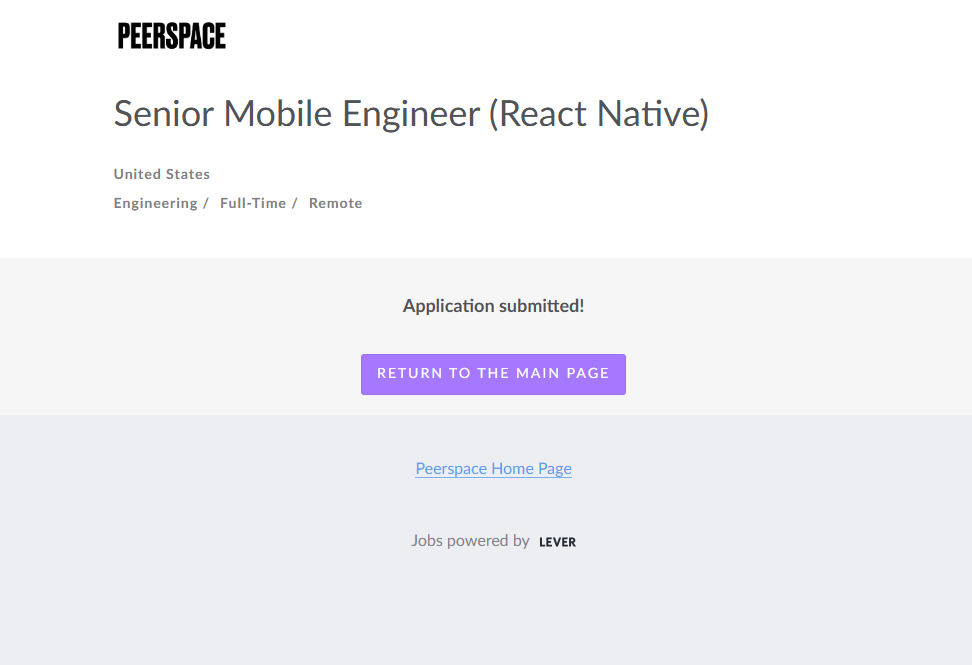Click the word States in the location
The width and height of the screenshot is (972, 665).
point(188,174)
